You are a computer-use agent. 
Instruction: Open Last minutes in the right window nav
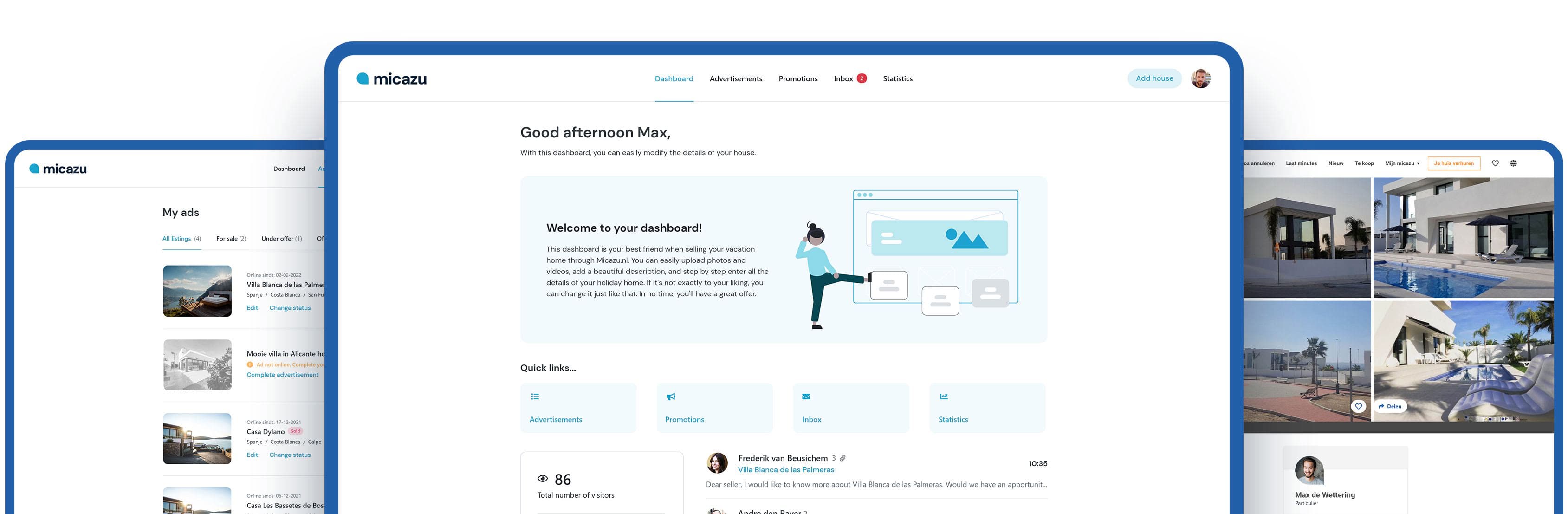coord(1301,163)
